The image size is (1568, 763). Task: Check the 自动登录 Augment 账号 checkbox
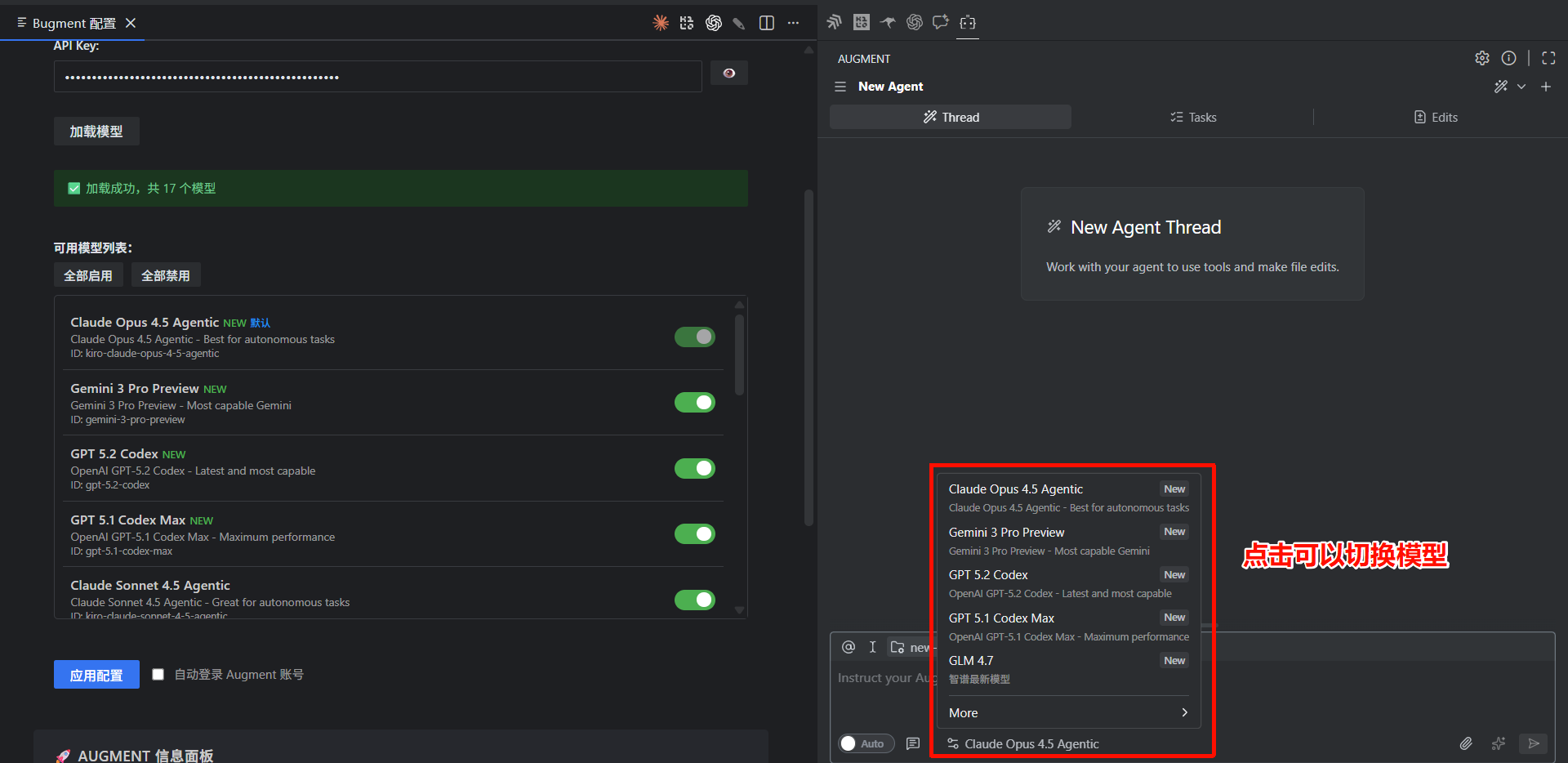(x=158, y=674)
